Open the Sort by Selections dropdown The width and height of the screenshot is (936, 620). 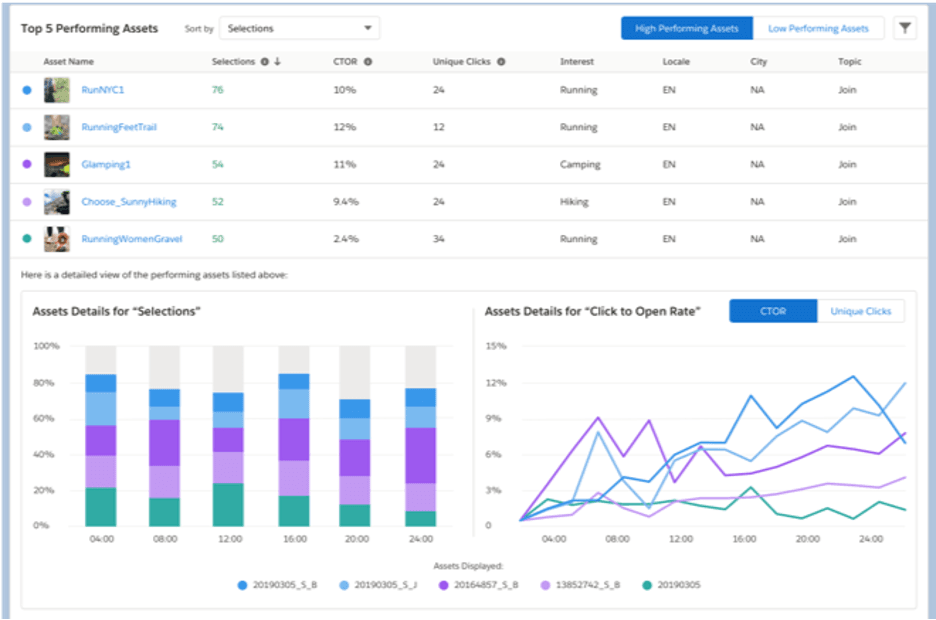click(299, 27)
